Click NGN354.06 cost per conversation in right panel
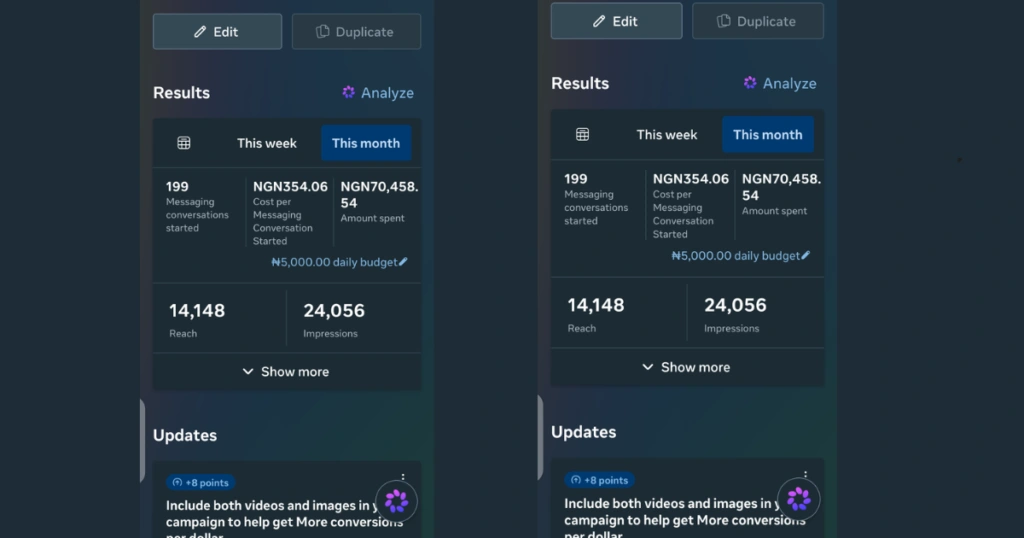This screenshot has width=1024, height=538. click(690, 206)
